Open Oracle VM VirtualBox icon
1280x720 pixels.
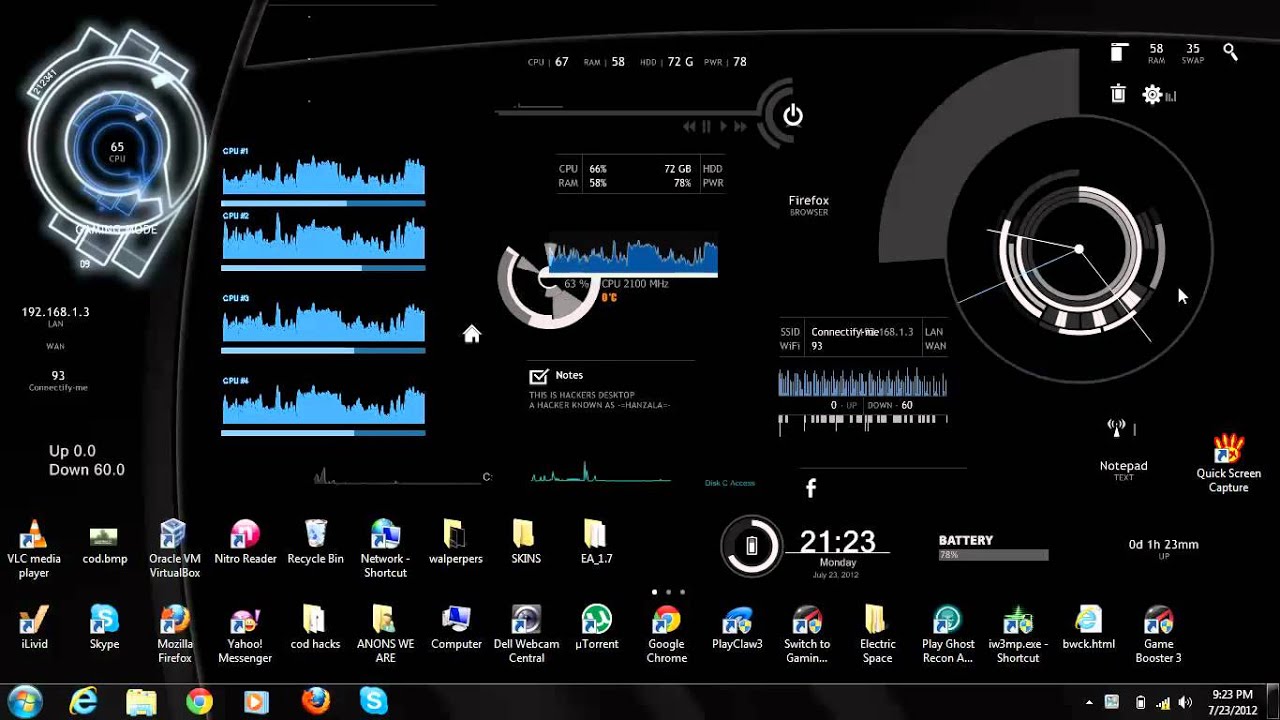(174, 550)
